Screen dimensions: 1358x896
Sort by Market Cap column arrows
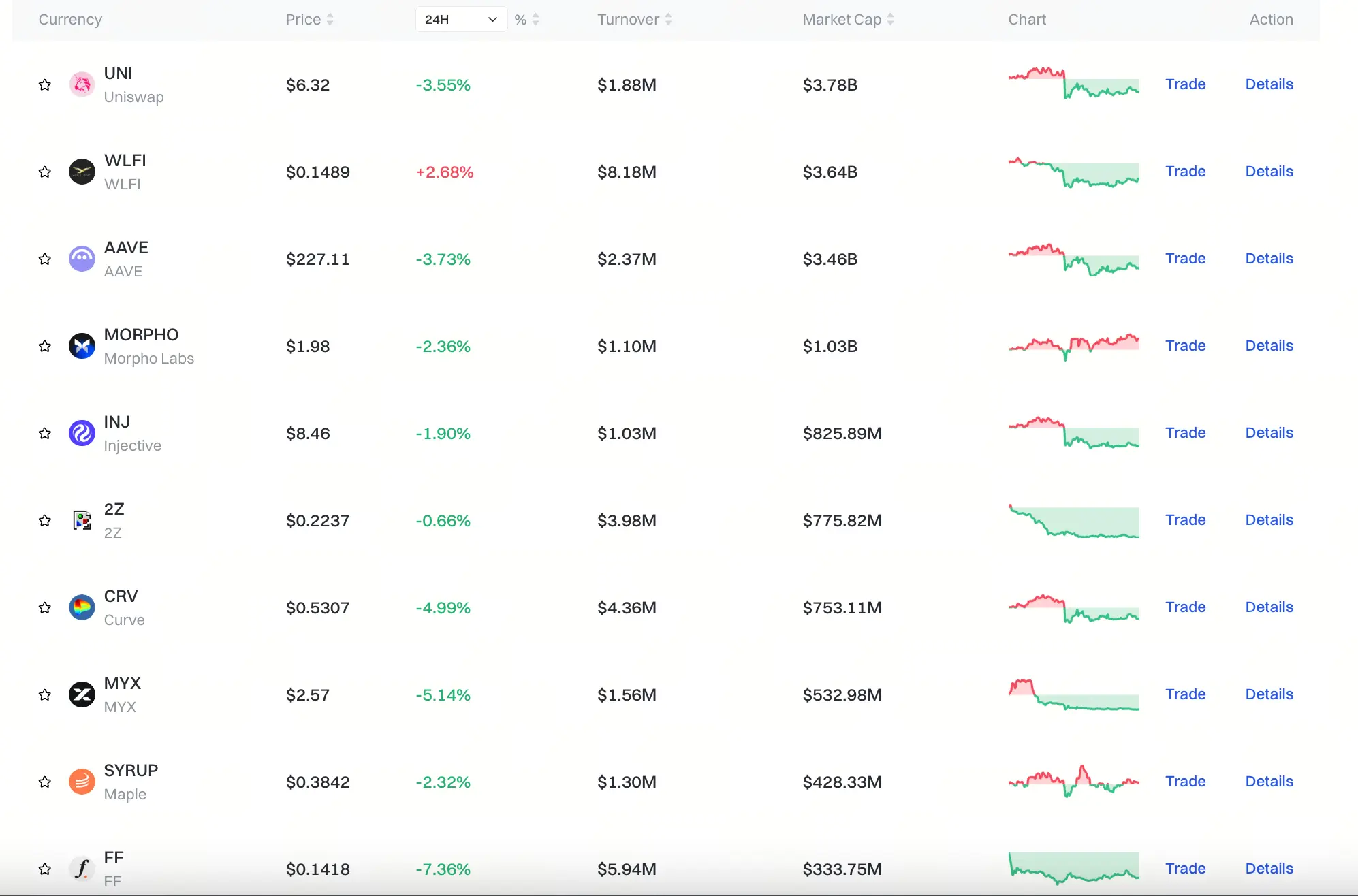point(890,19)
